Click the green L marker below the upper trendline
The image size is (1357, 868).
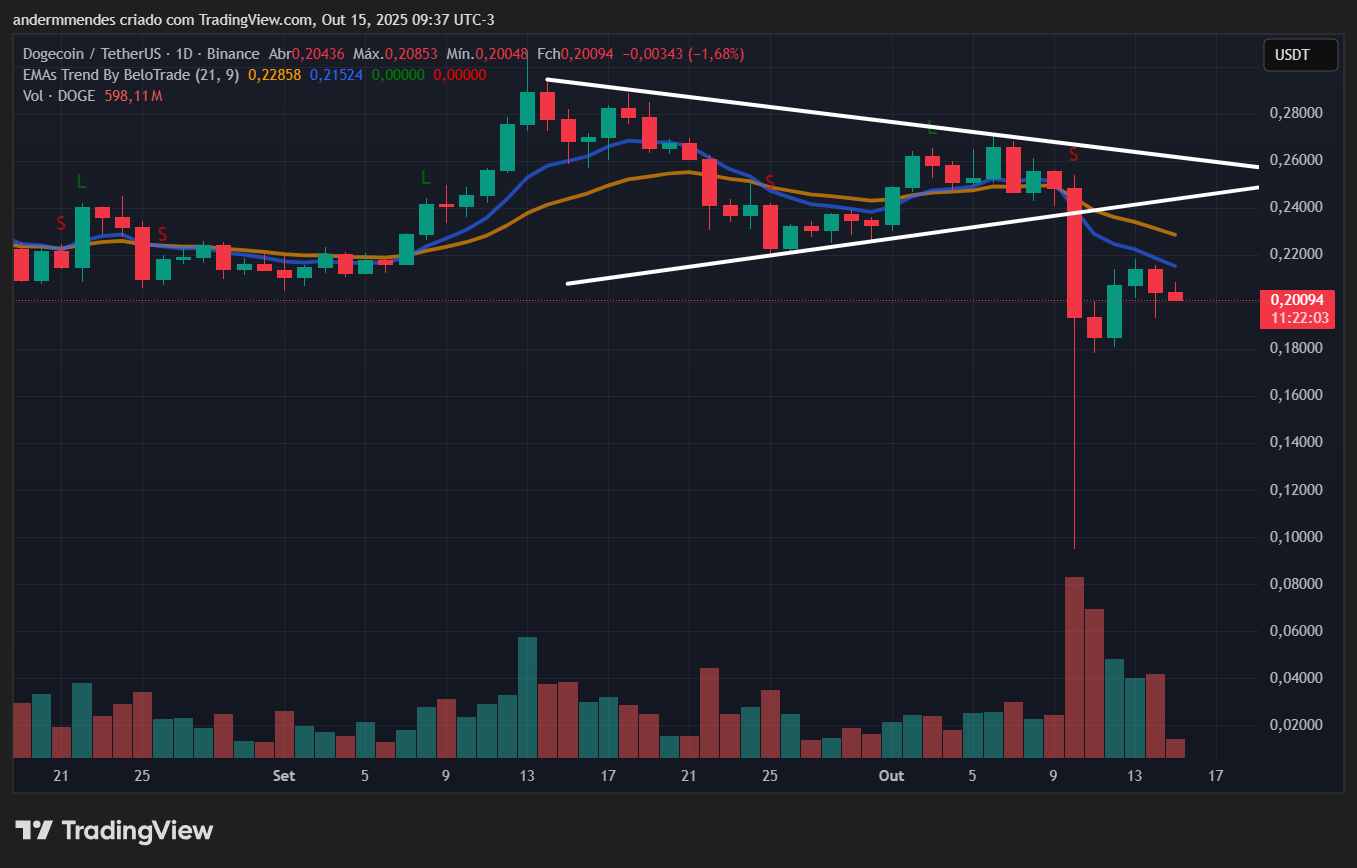click(x=931, y=127)
